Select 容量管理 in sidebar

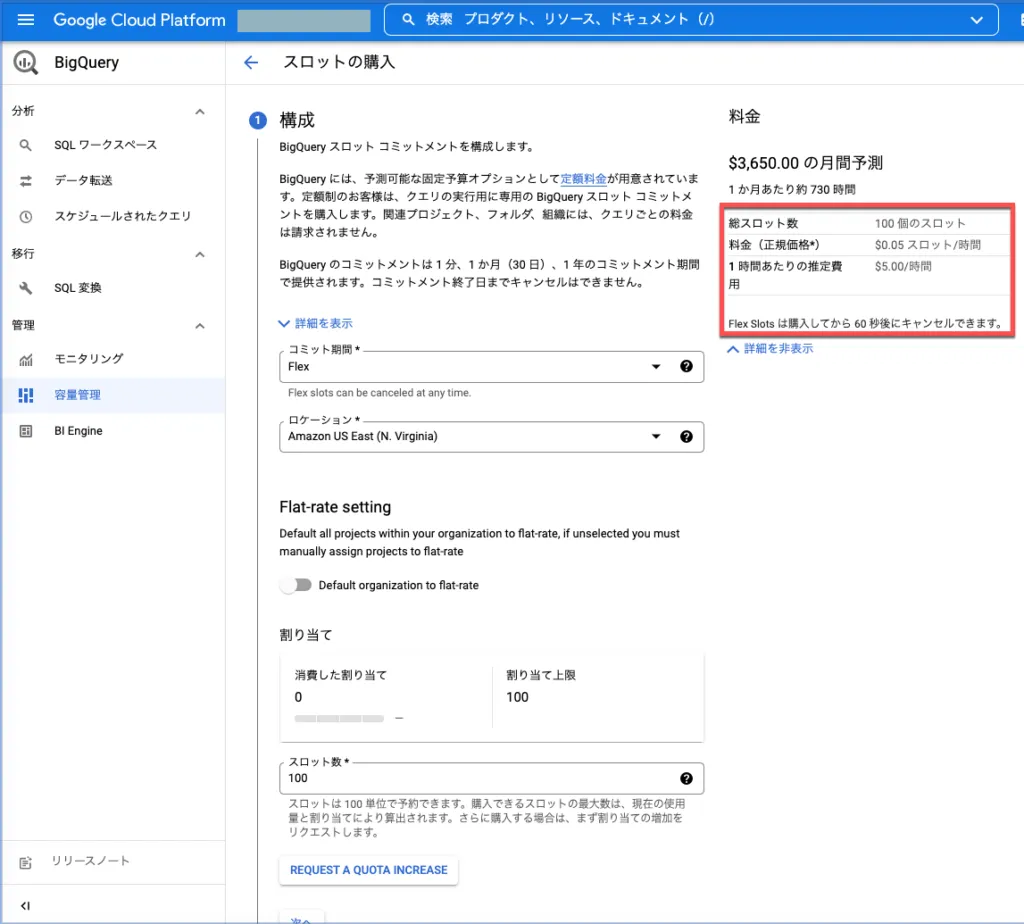pyautogui.click(x=77, y=395)
